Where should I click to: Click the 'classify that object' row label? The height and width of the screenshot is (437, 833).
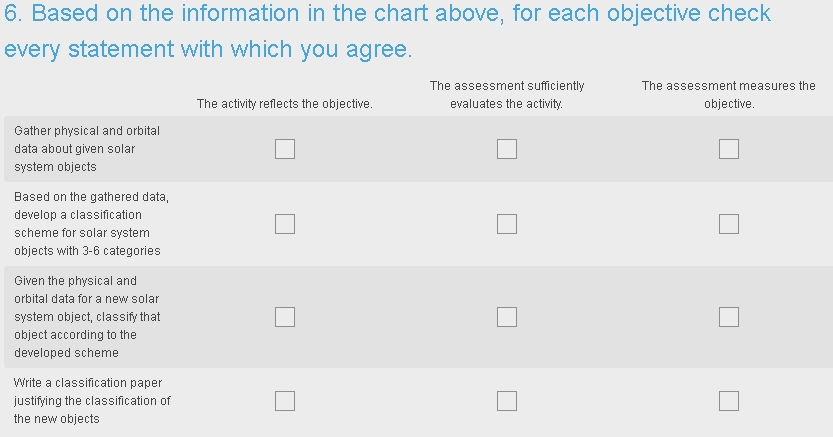coord(87,317)
